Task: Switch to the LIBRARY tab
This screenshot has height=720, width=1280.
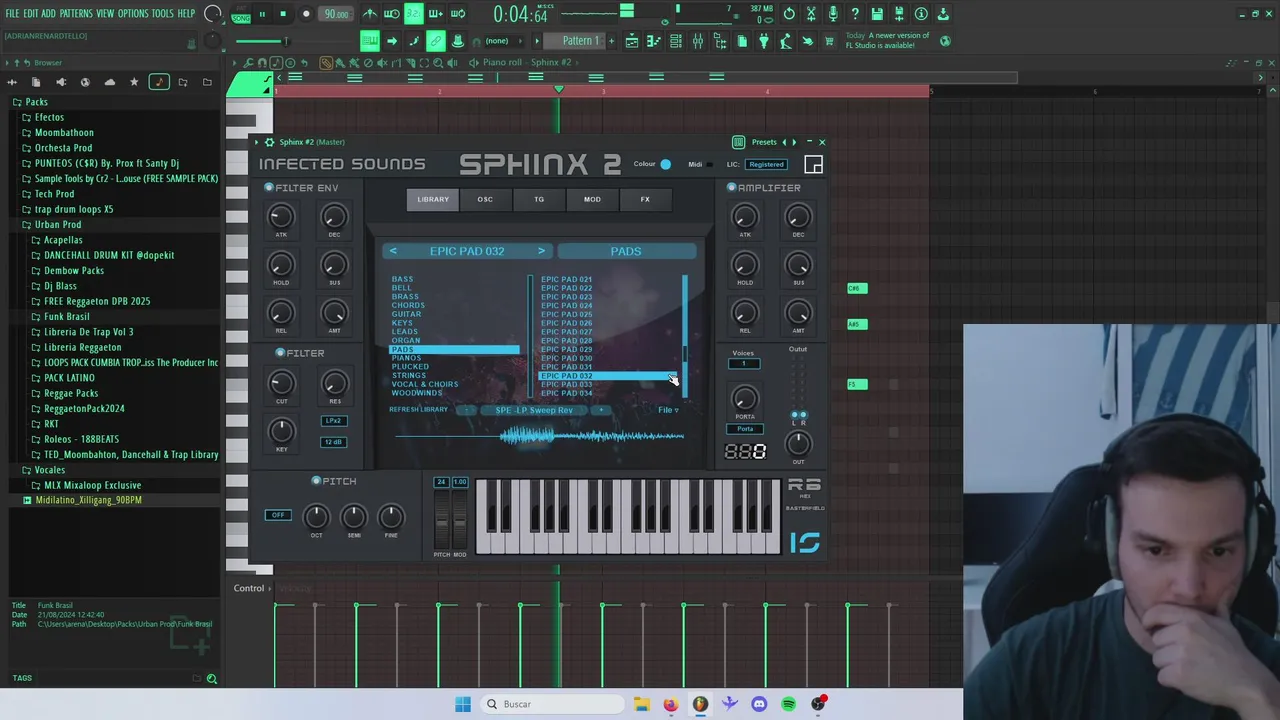Action: click(433, 199)
